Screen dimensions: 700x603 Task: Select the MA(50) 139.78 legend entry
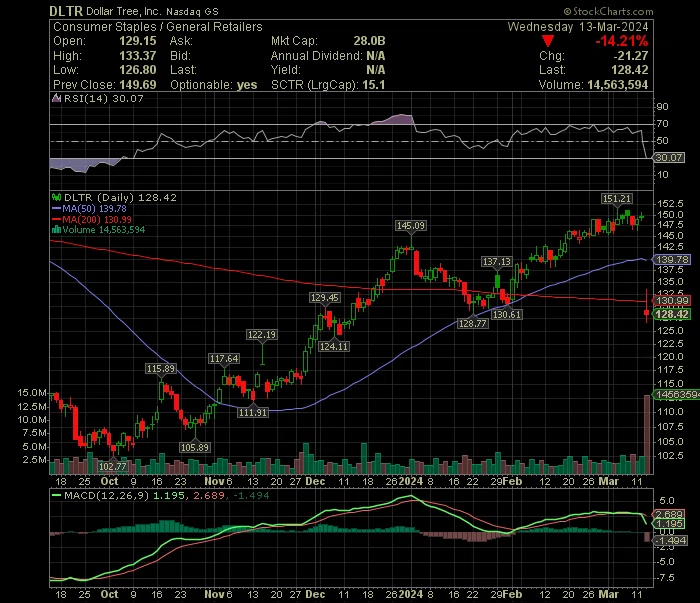point(89,208)
